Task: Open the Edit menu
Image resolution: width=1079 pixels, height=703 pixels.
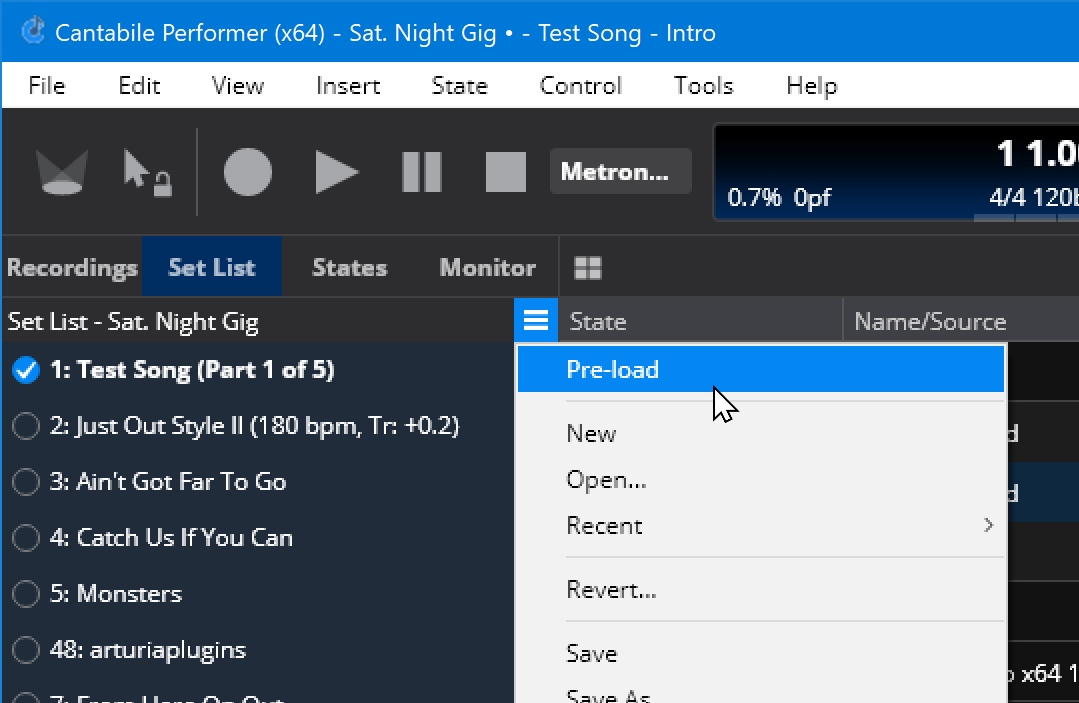Action: 139,85
